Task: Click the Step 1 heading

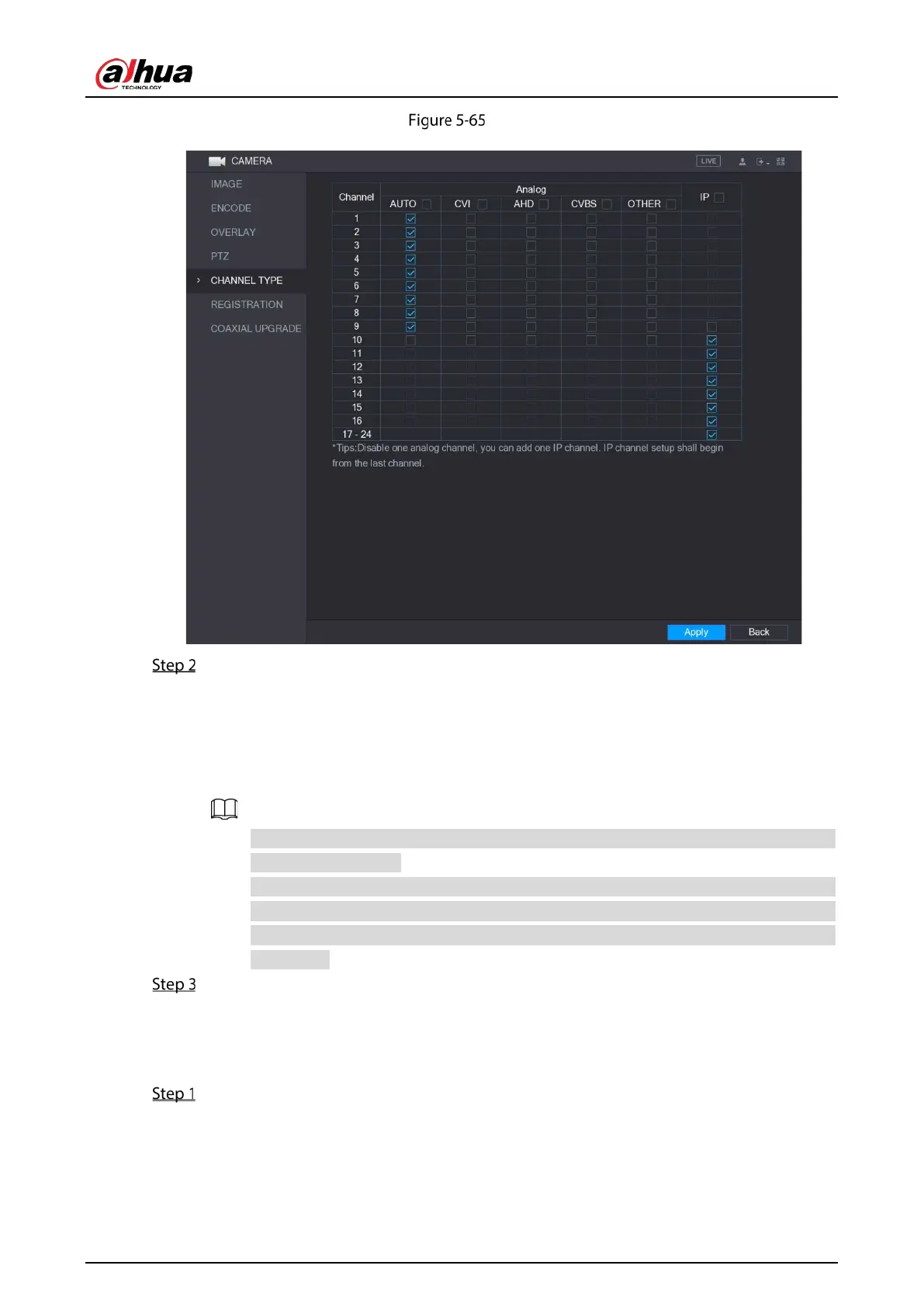Action: point(174,1094)
